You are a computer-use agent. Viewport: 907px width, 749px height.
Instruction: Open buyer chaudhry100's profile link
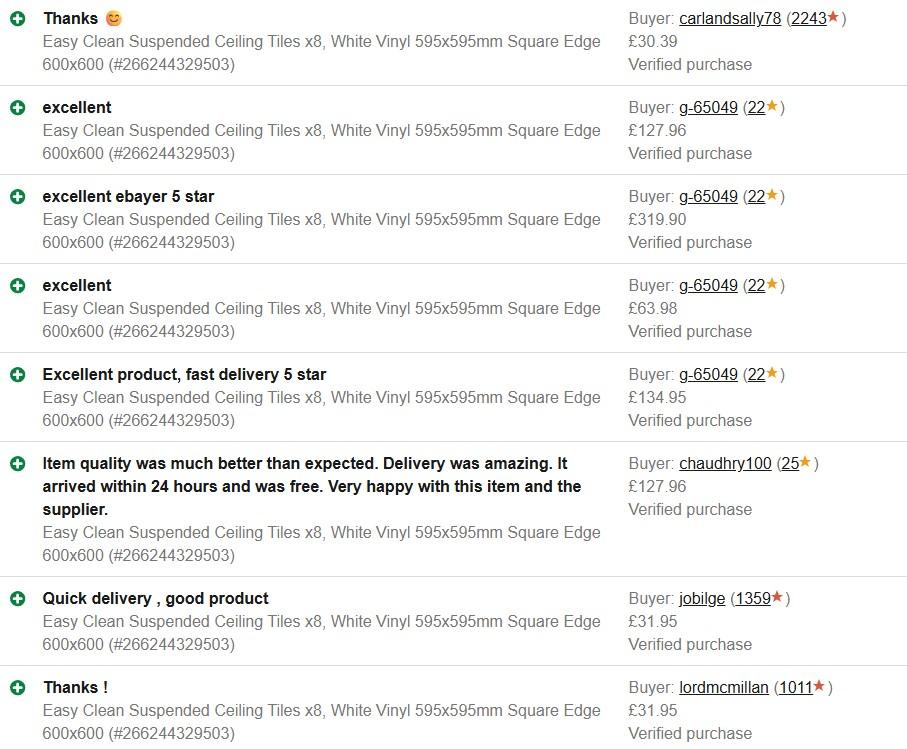(x=725, y=464)
